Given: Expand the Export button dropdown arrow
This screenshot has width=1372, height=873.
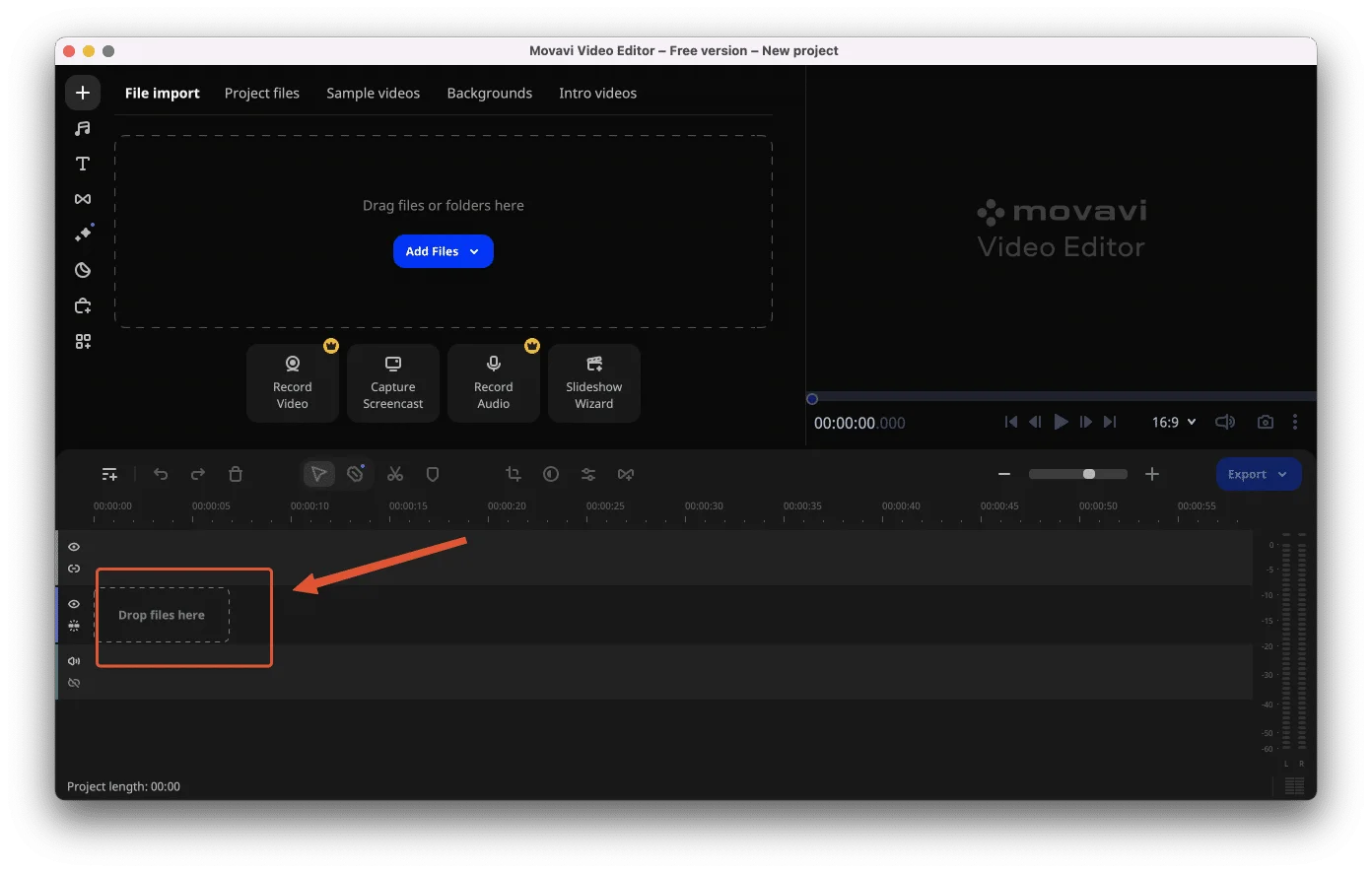Looking at the screenshot, I should click(x=1284, y=474).
